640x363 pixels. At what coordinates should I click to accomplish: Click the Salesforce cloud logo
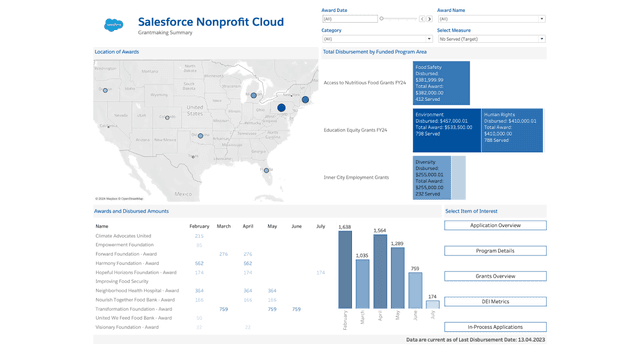coord(113,25)
